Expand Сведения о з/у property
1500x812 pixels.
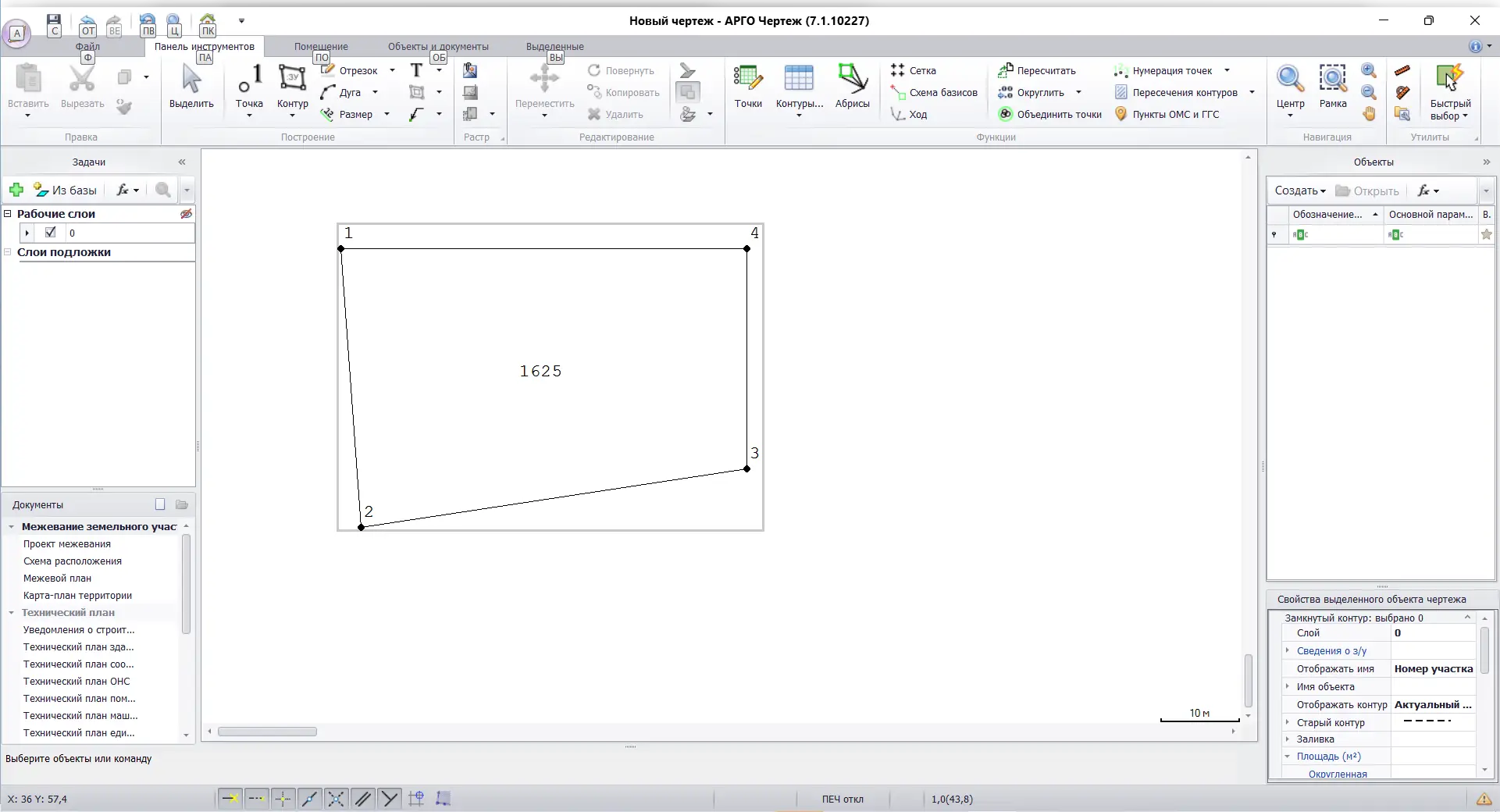coord(1288,650)
